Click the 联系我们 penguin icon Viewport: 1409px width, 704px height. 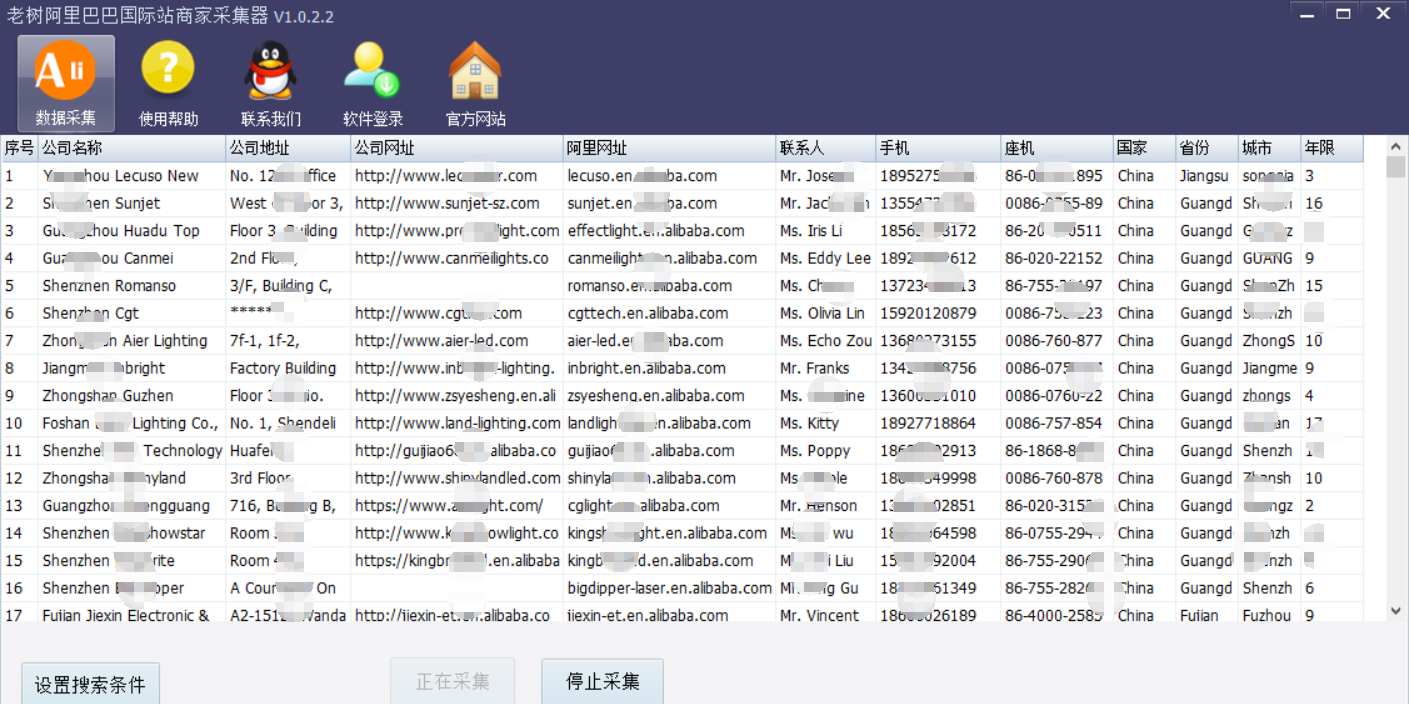tap(270, 72)
